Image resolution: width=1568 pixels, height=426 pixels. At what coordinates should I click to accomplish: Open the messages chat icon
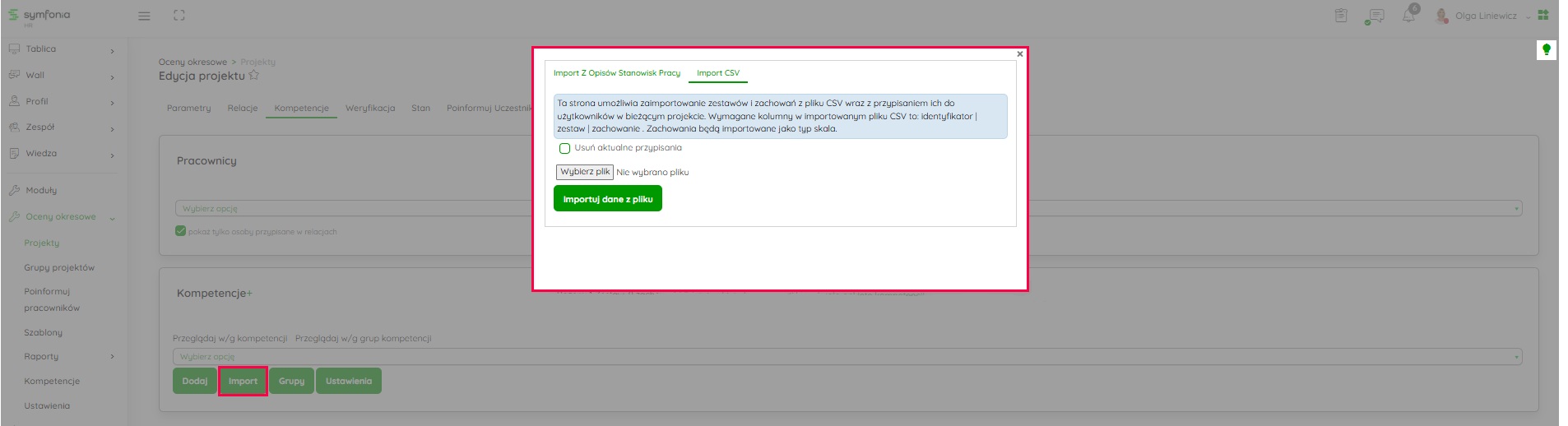(x=1374, y=16)
